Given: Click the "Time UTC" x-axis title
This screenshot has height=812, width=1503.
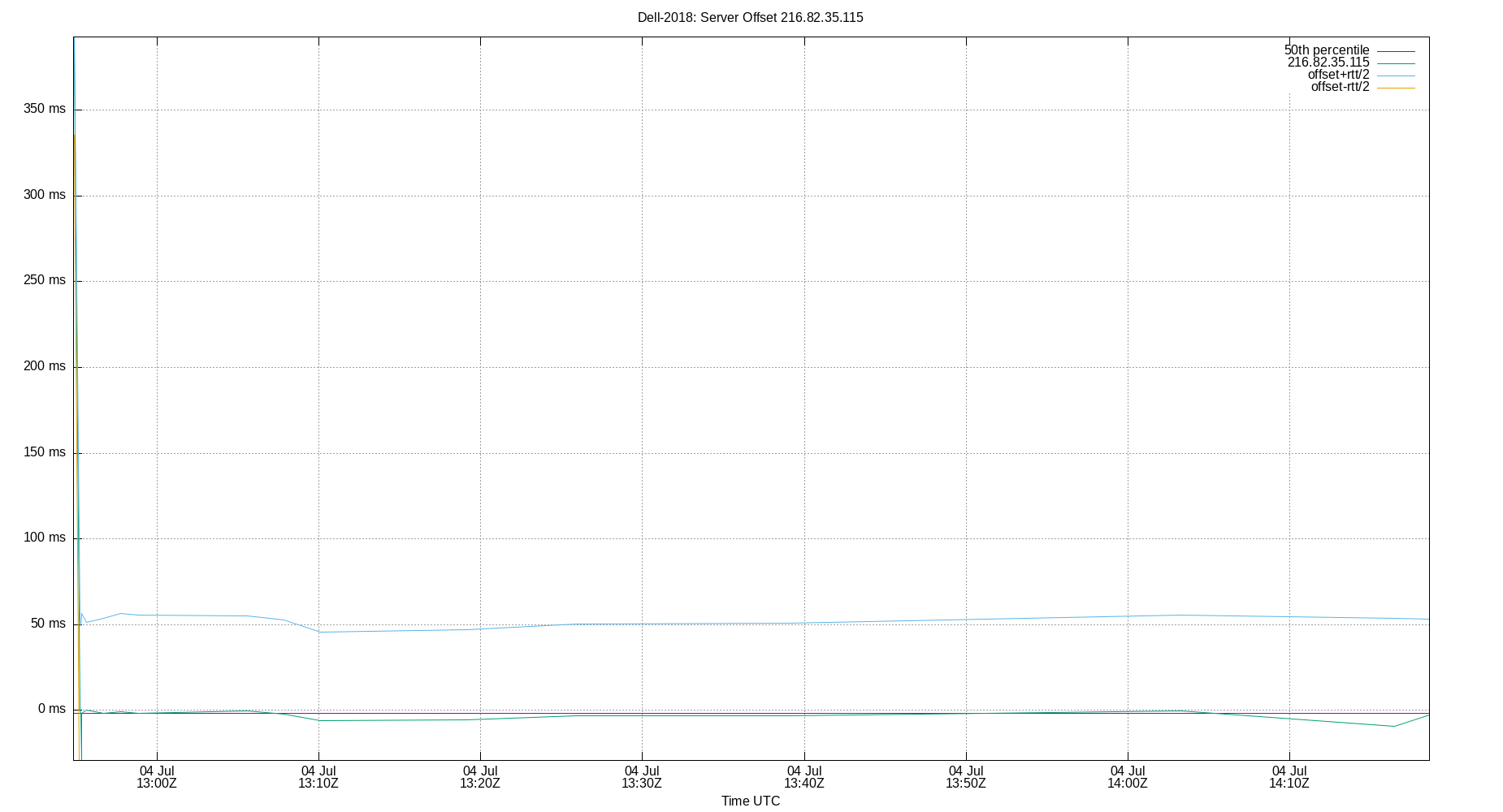Looking at the screenshot, I should pyautogui.click(x=751, y=801).
